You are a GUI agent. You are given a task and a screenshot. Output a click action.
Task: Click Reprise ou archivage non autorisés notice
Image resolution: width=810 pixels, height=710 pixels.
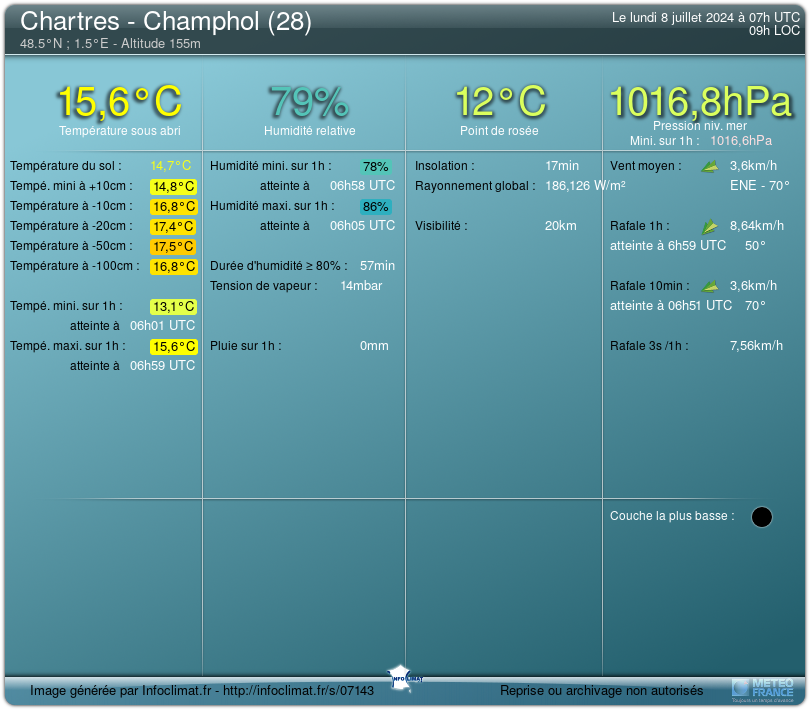(x=601, y=690)
